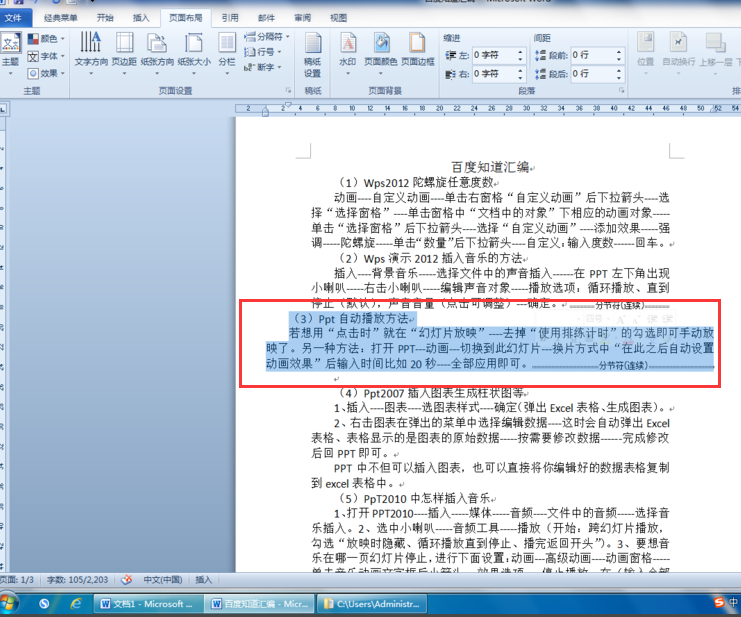Viewport: 741px width, 617px height.
Task: Switch to the 插入 ribbon tab
Action: 141,18
